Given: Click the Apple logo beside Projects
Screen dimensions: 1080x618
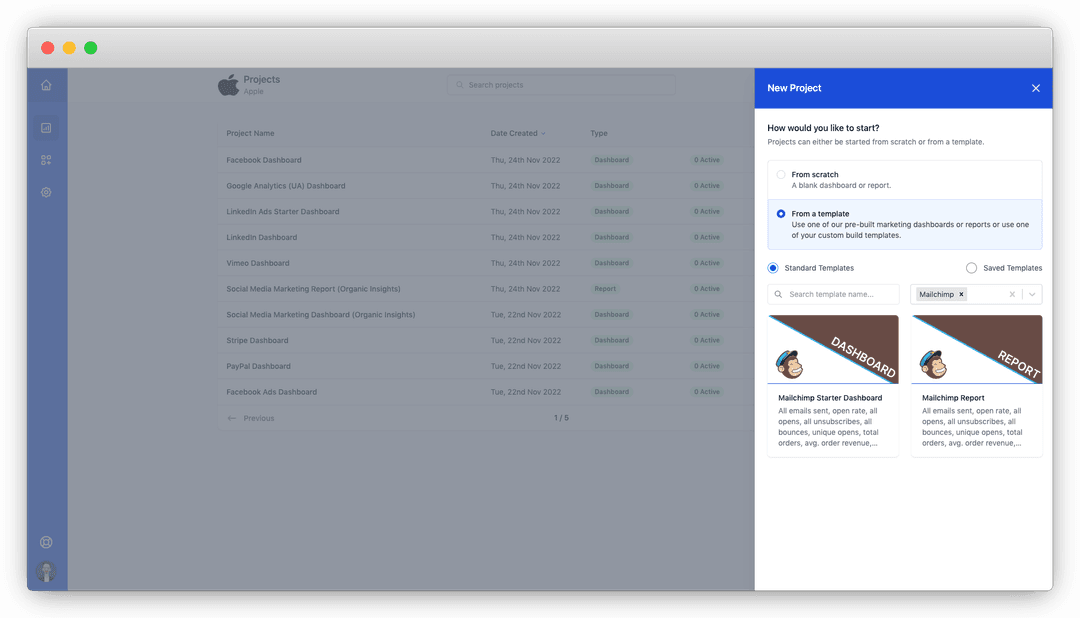Looking at the screenshot, I should pyautogui.click(x=228, y=85).
